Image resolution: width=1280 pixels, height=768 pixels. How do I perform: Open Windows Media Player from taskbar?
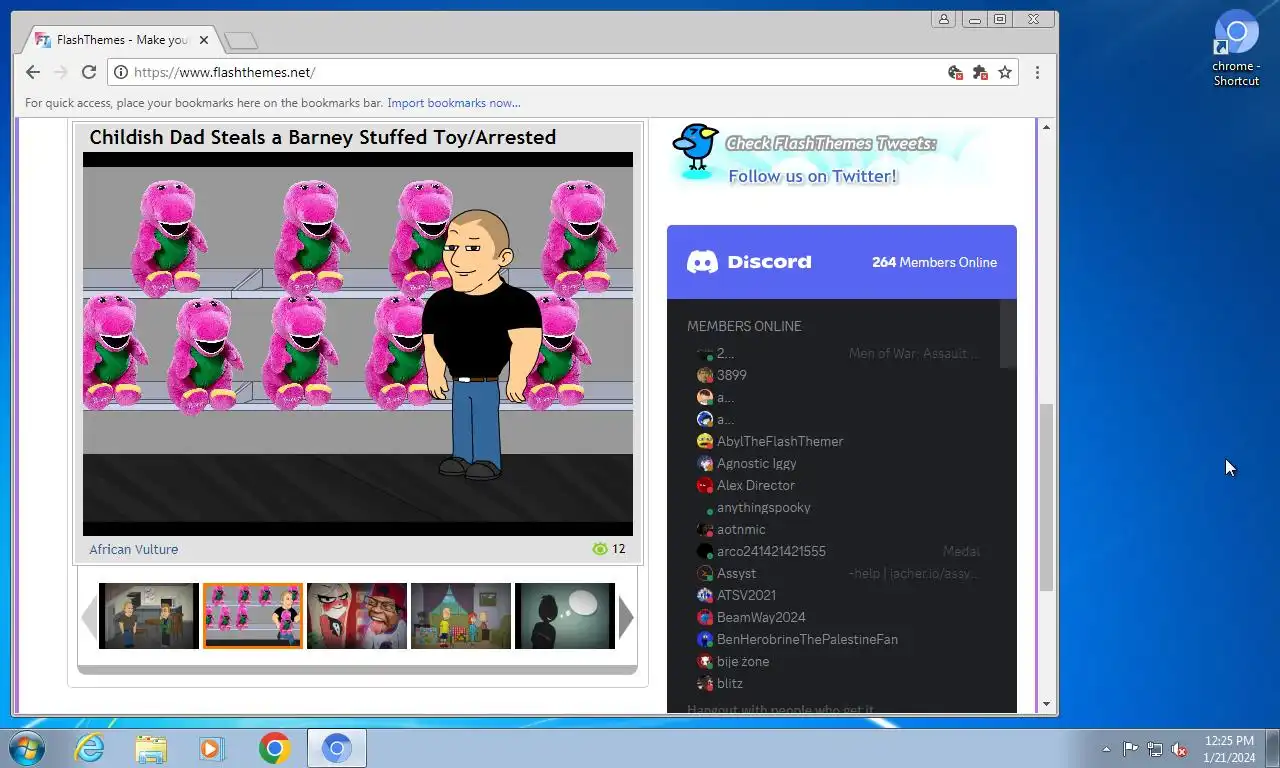[x=212, y=748]
